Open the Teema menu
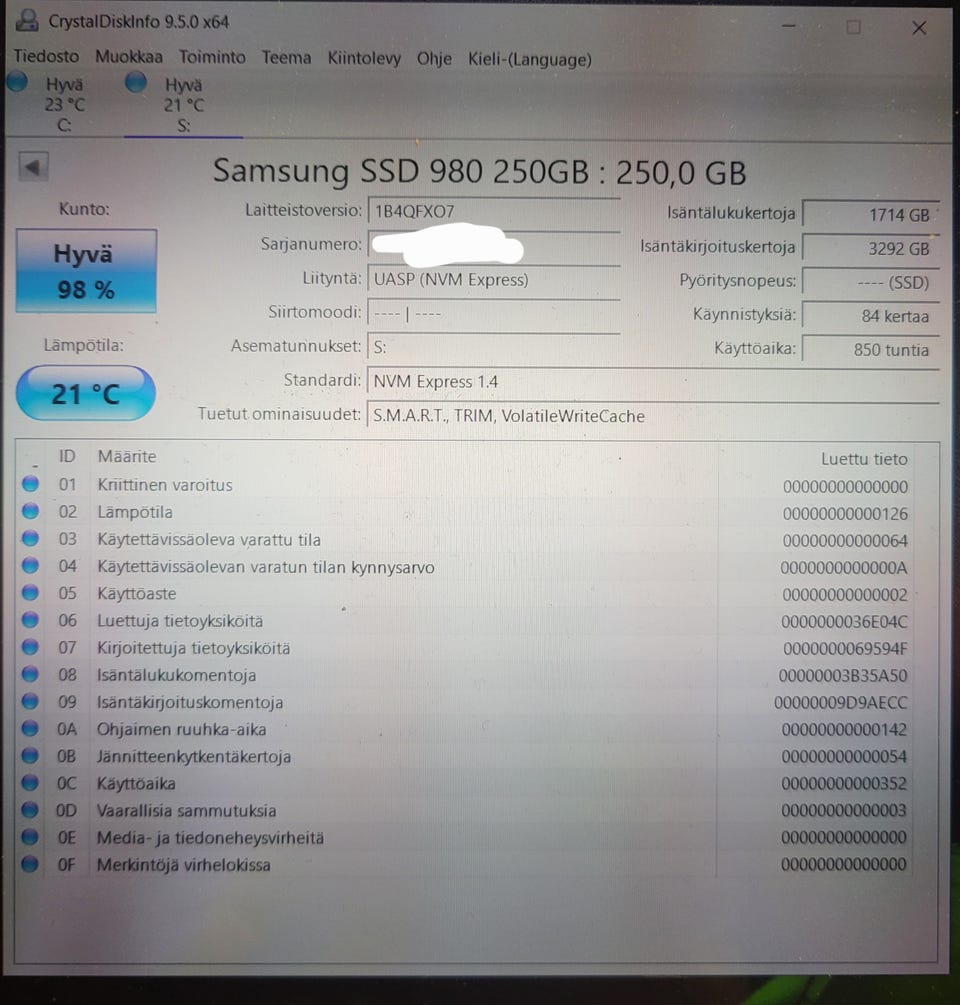 [286, 58]
